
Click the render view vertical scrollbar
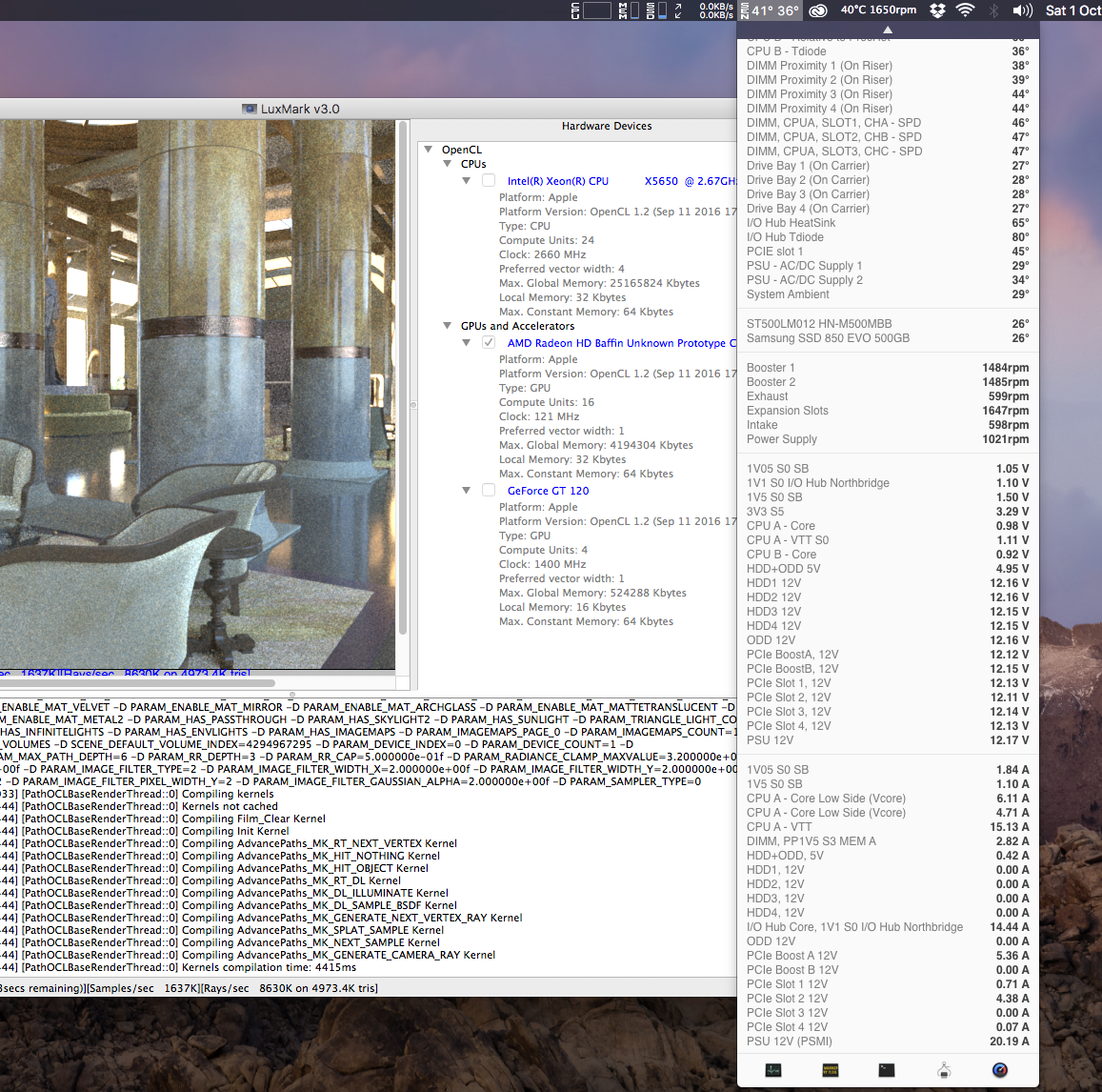click(403, 379)
